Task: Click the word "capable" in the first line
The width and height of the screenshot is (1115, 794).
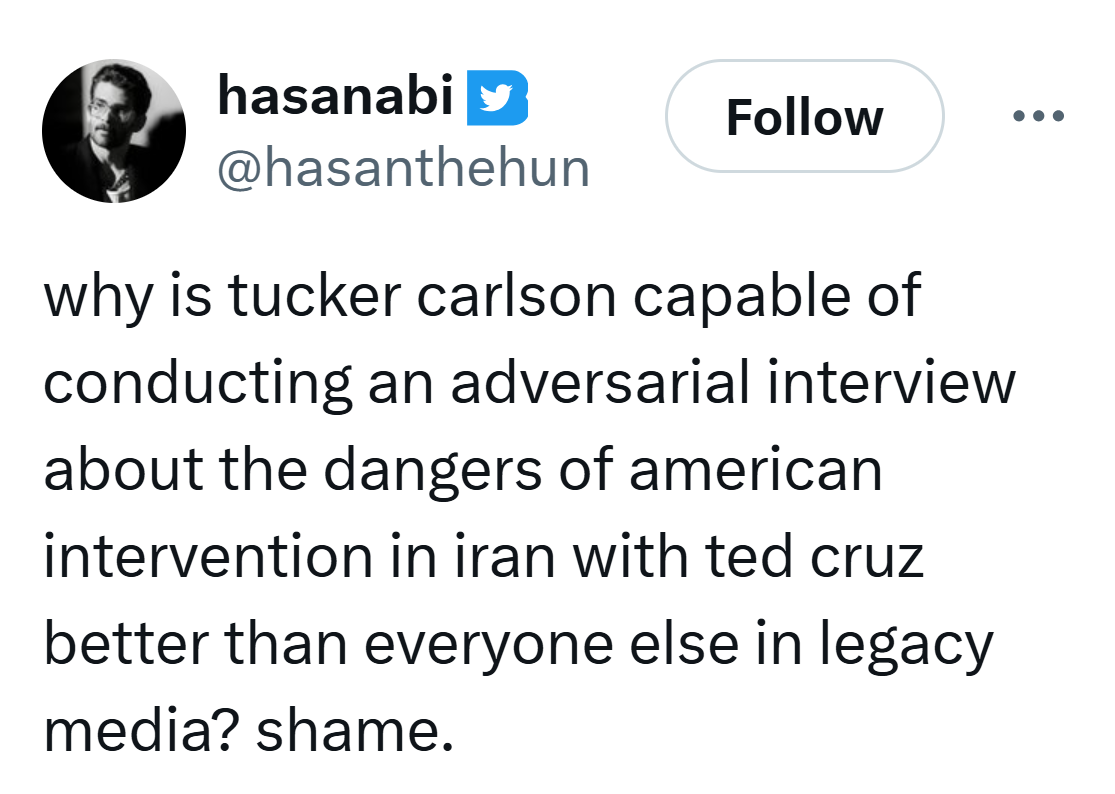Action: 742,297
